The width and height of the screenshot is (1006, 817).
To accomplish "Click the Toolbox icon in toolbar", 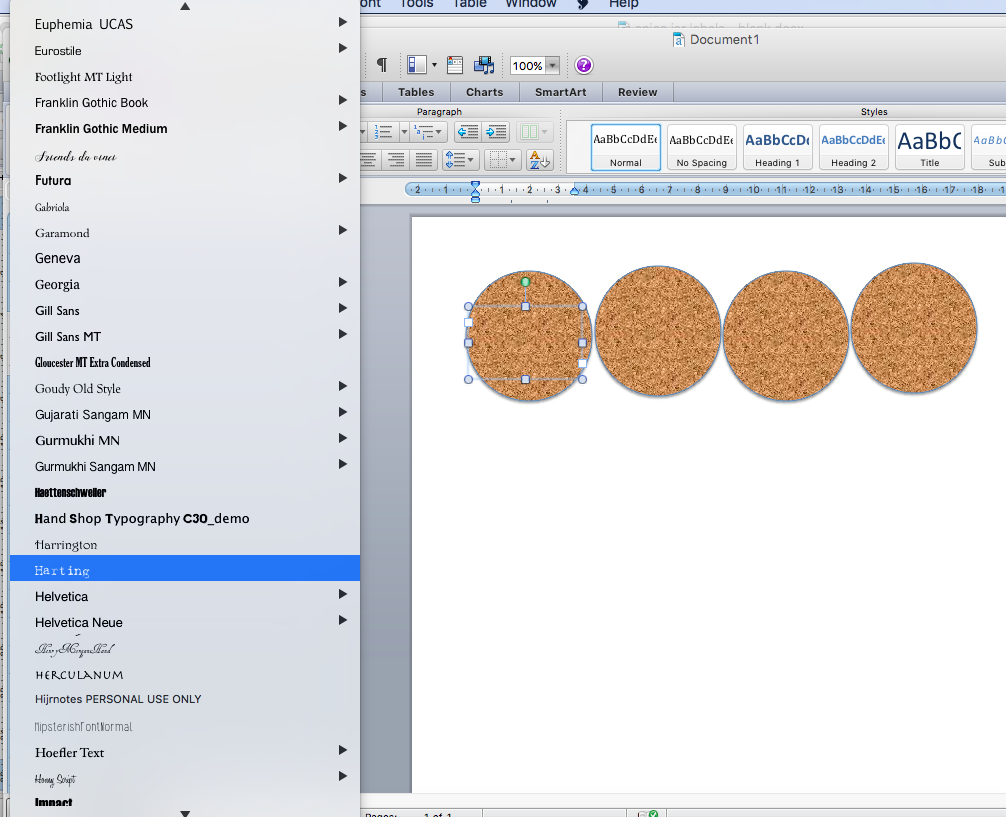I will (x=455, y=66).
